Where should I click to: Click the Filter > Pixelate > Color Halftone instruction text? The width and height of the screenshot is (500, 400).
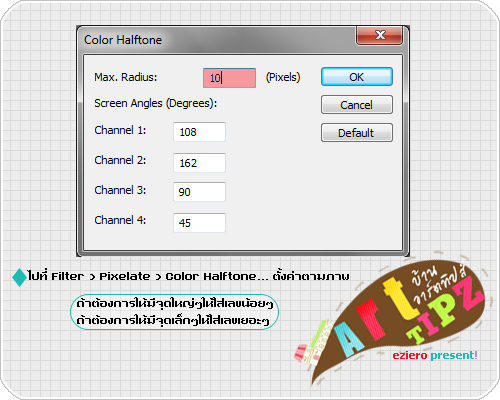188,276
